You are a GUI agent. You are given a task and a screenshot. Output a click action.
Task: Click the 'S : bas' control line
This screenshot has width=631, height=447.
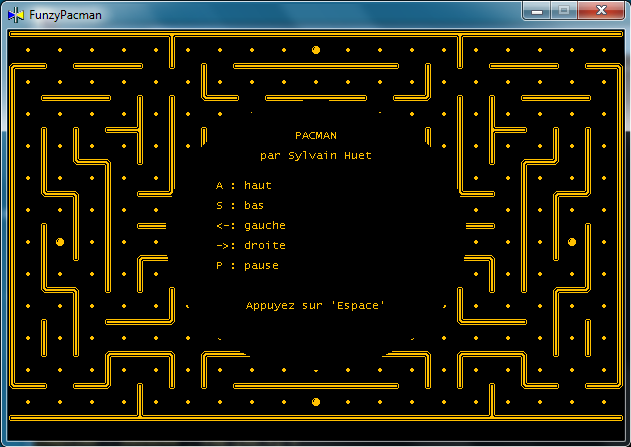pyautogui.click(x=240, y=206)
